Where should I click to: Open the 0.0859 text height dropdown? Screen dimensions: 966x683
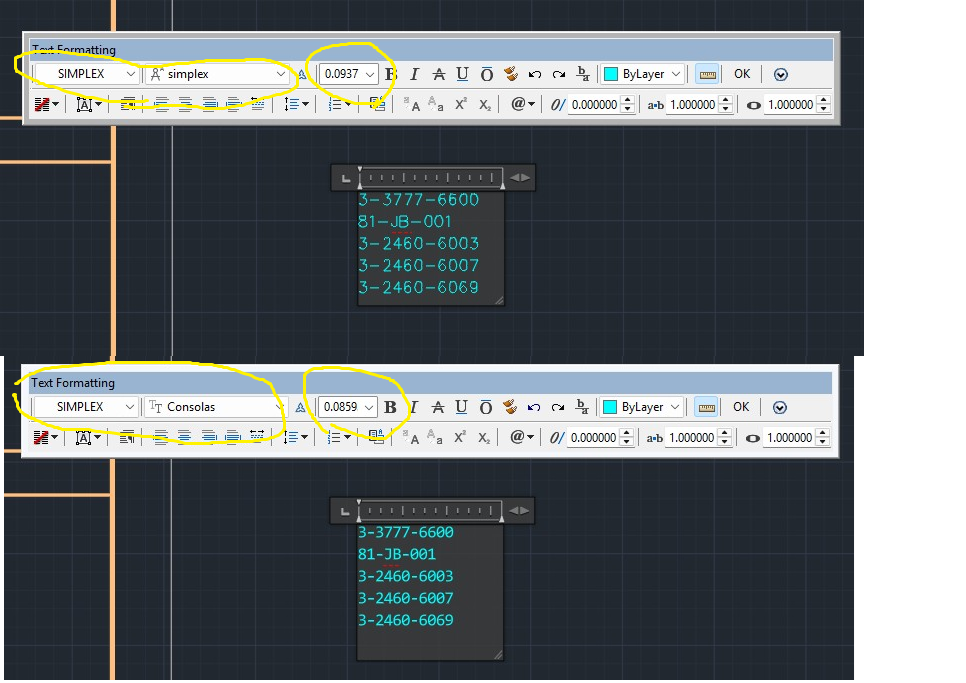[x=368, y=407]
